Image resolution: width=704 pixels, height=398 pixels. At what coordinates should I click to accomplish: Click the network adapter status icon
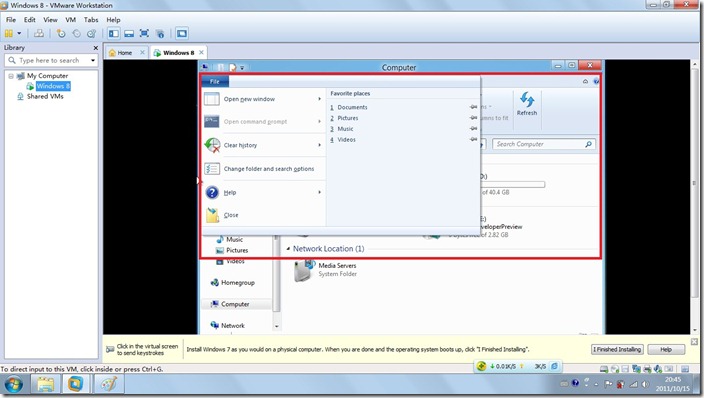click(636, 369)
